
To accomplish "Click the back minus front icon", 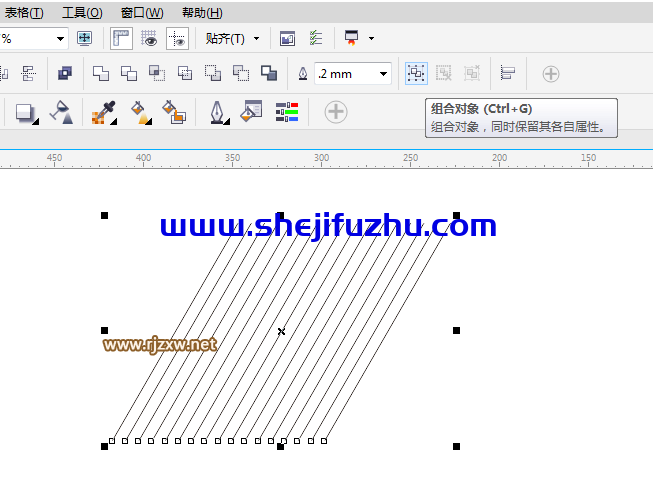I will 241,74.
